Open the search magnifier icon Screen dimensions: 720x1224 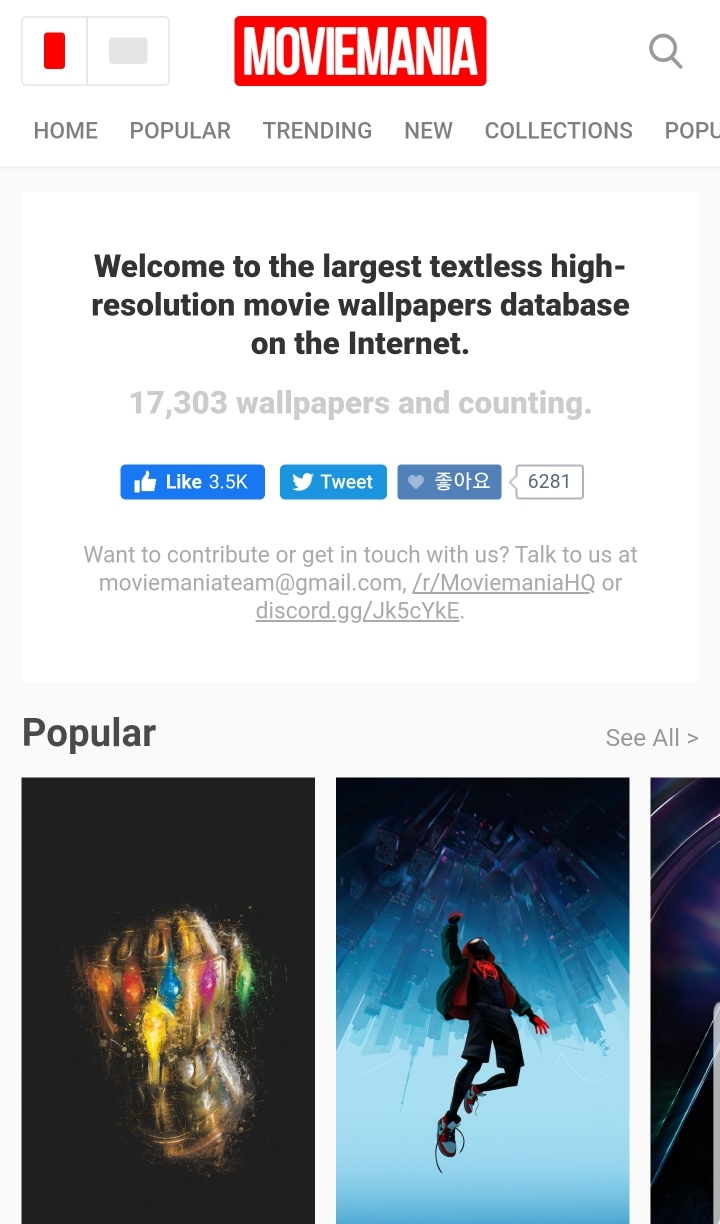(665, 51)
